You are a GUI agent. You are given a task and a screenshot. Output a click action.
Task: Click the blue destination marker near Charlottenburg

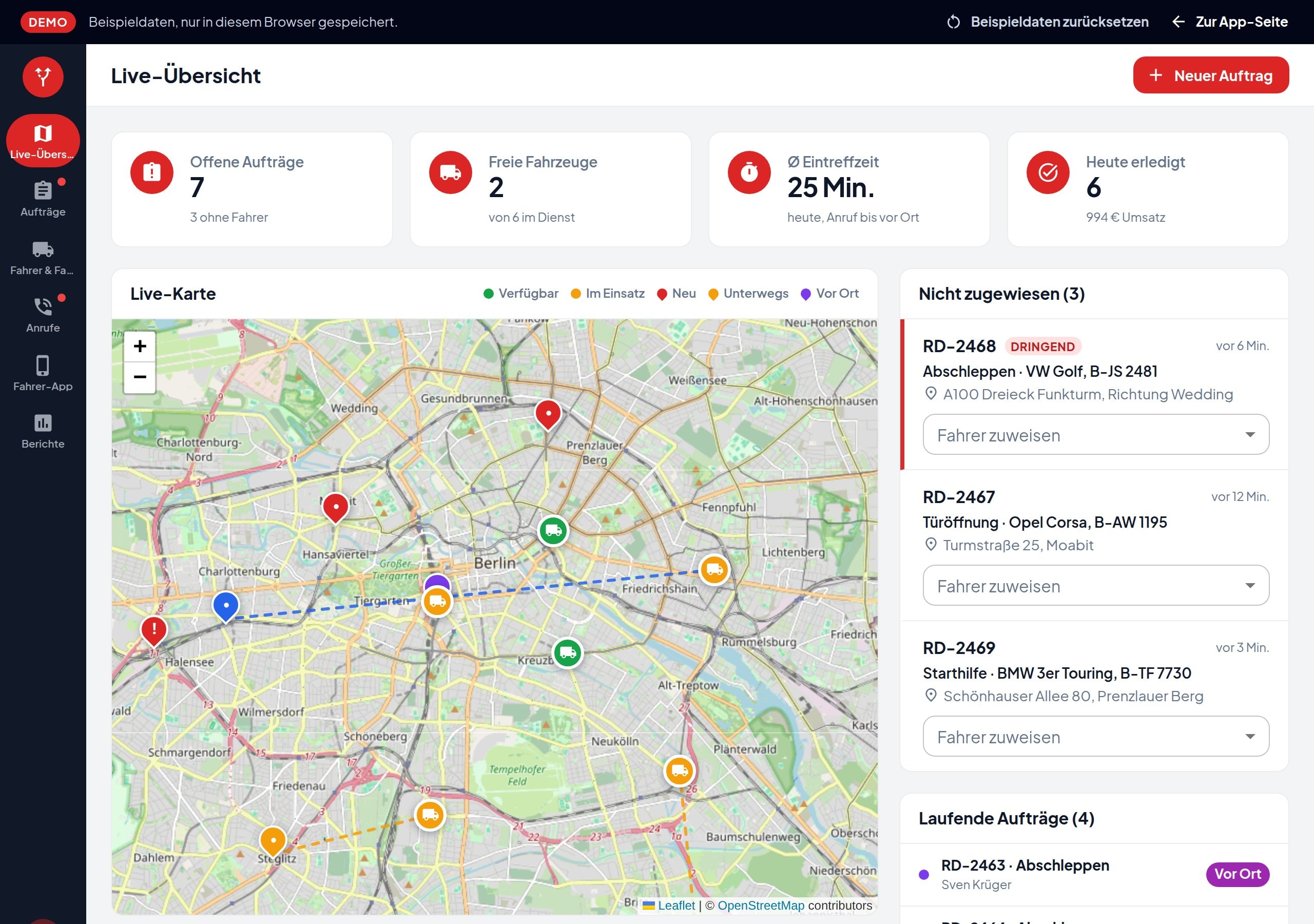[226, 606]
